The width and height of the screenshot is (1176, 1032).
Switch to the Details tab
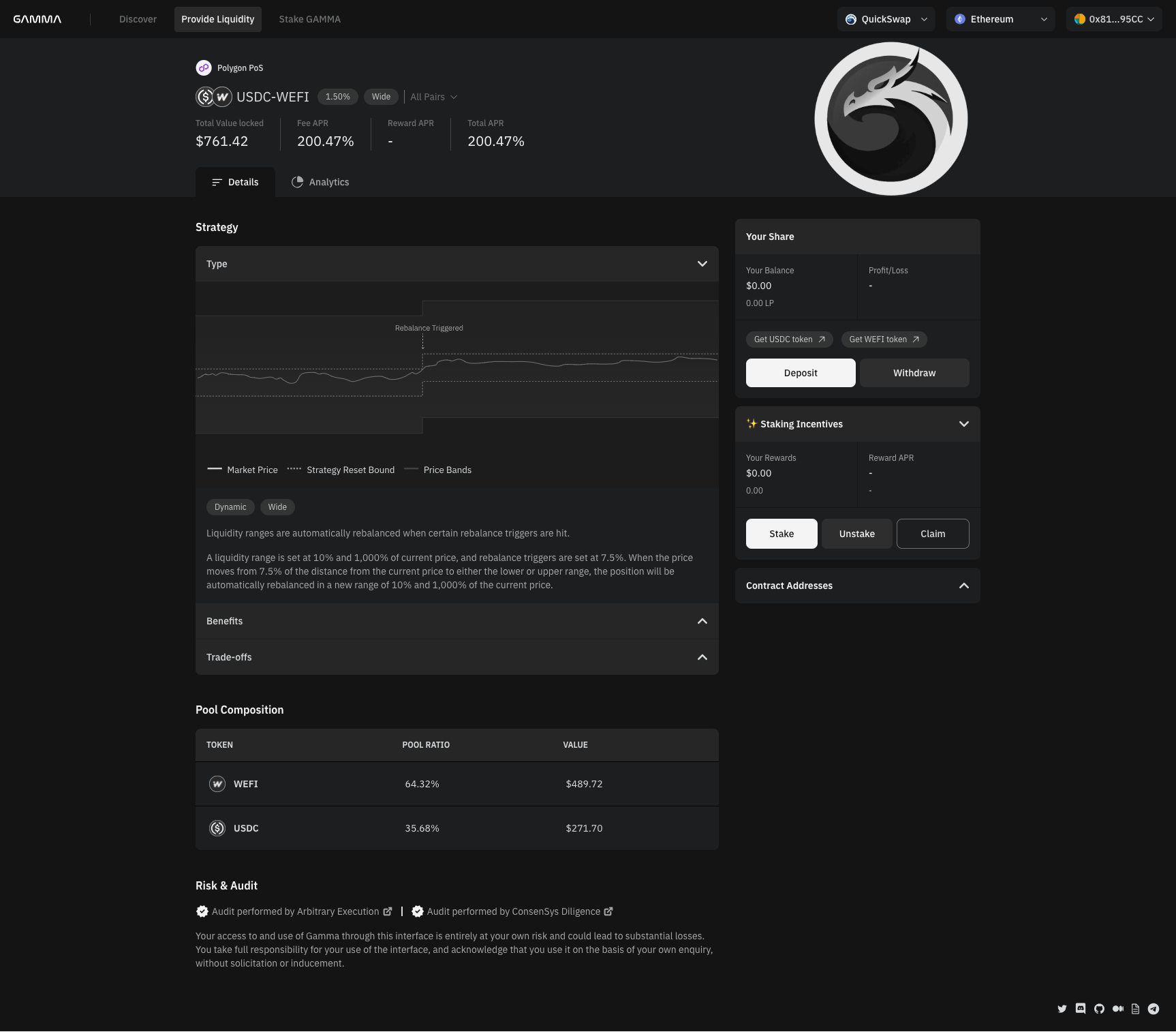click(235, 182)
